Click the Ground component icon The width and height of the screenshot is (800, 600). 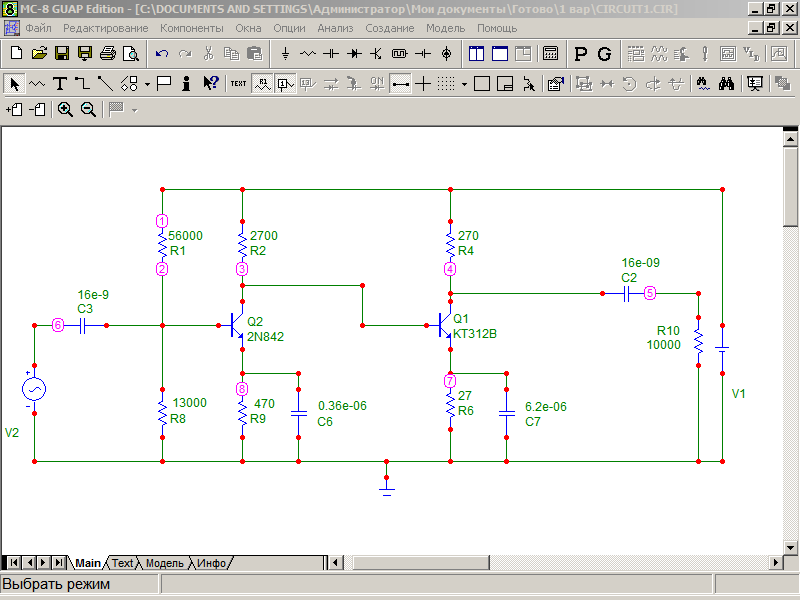[286, 53]
